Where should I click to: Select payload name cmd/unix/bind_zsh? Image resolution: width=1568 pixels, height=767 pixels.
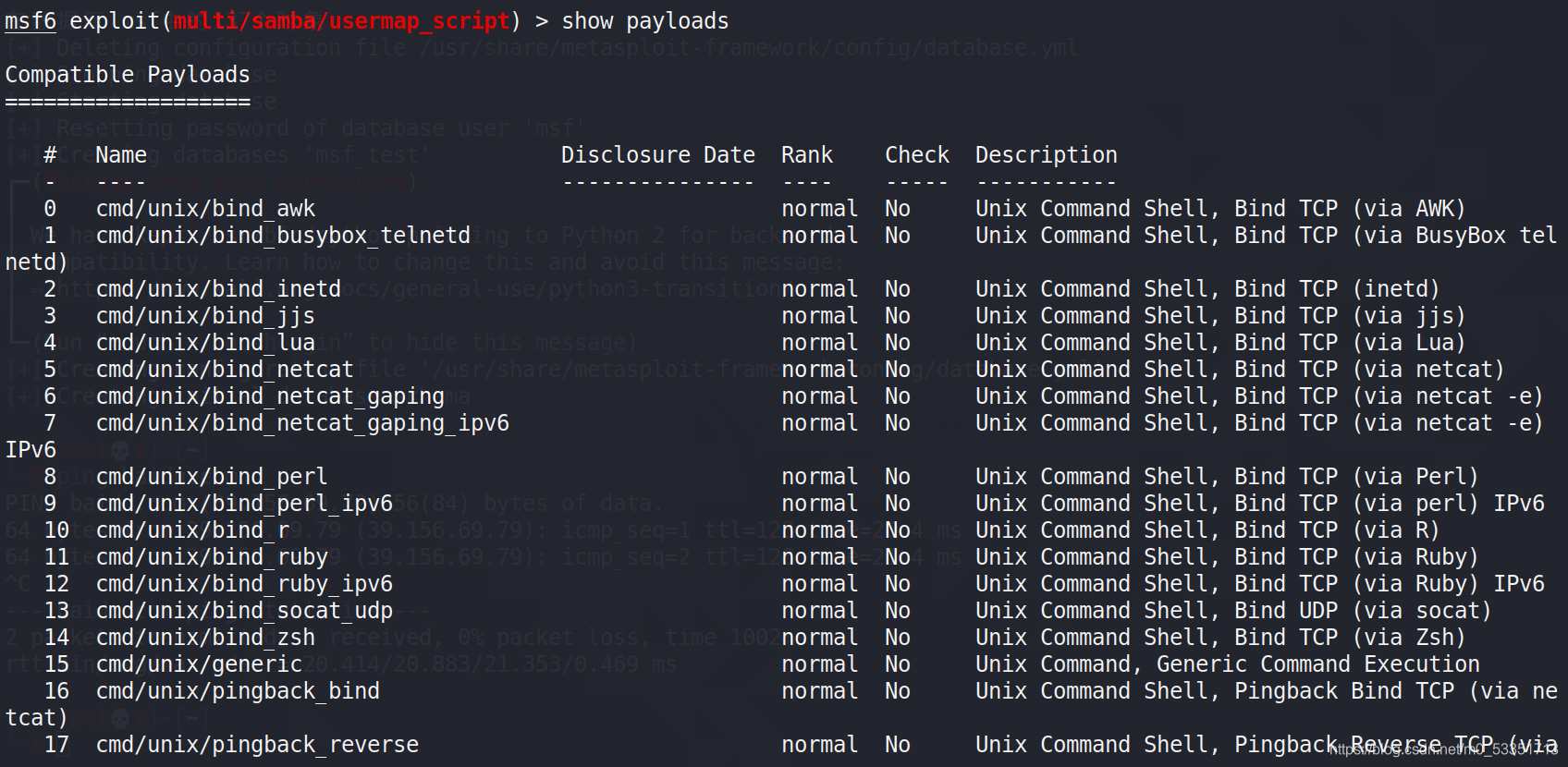click(x=206, y=638)
